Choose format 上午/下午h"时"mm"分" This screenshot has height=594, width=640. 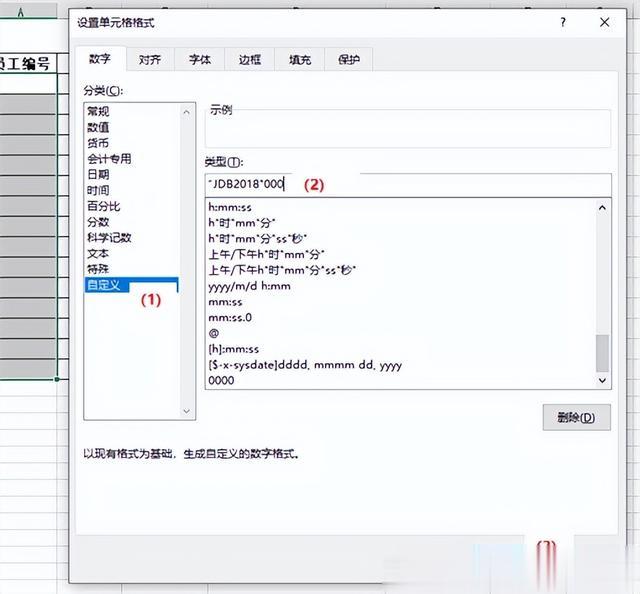pyautogui.click(x=267, y=254)
